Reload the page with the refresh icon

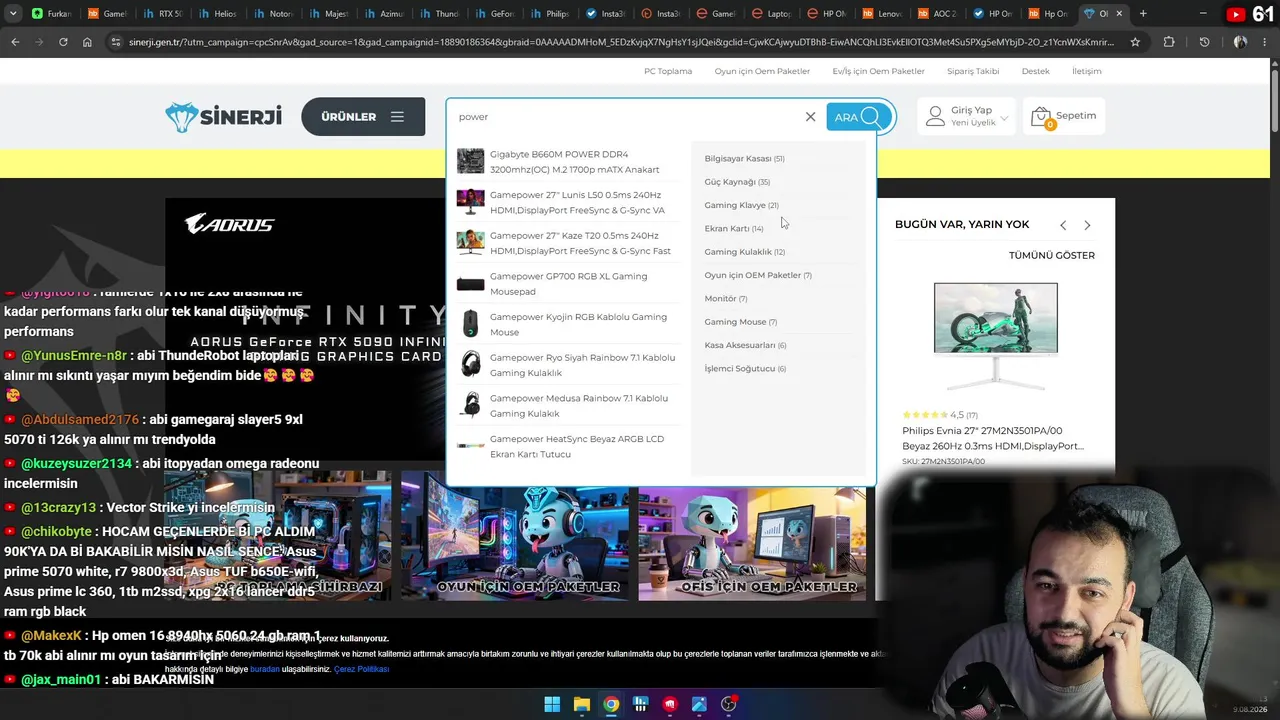[63, 42]
